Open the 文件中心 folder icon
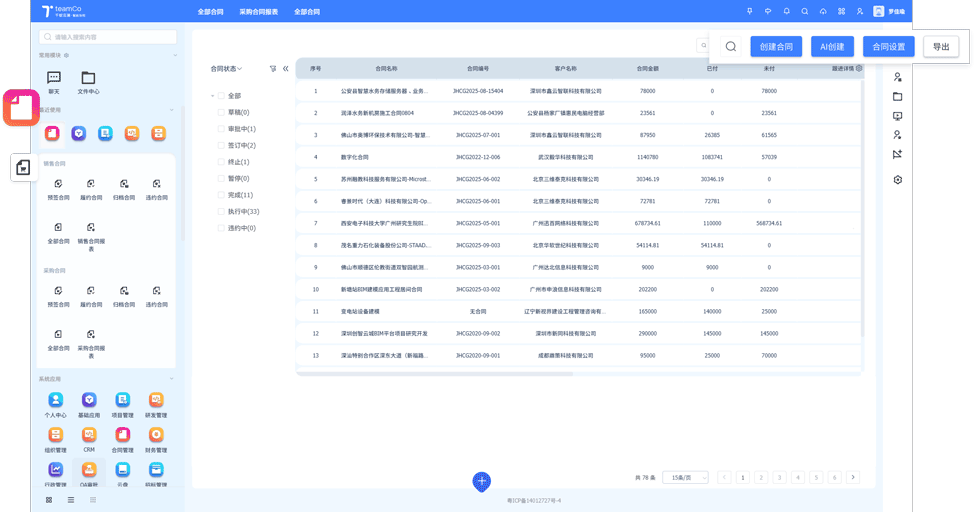 coord(88,78)
